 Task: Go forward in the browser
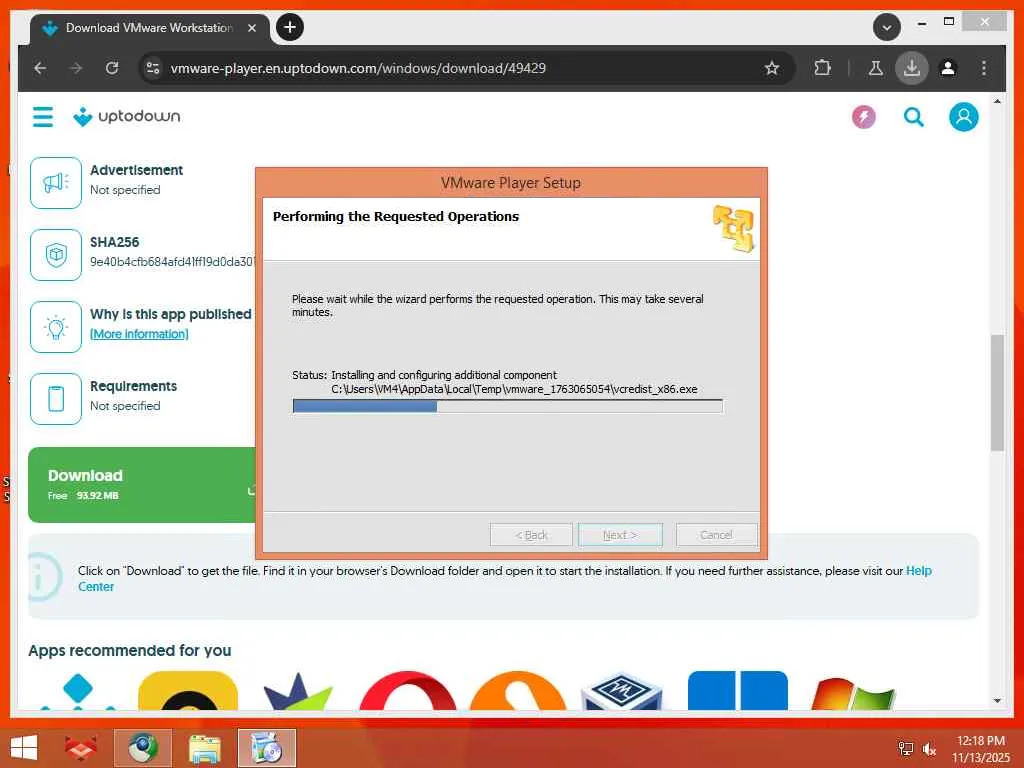[76, 68]
